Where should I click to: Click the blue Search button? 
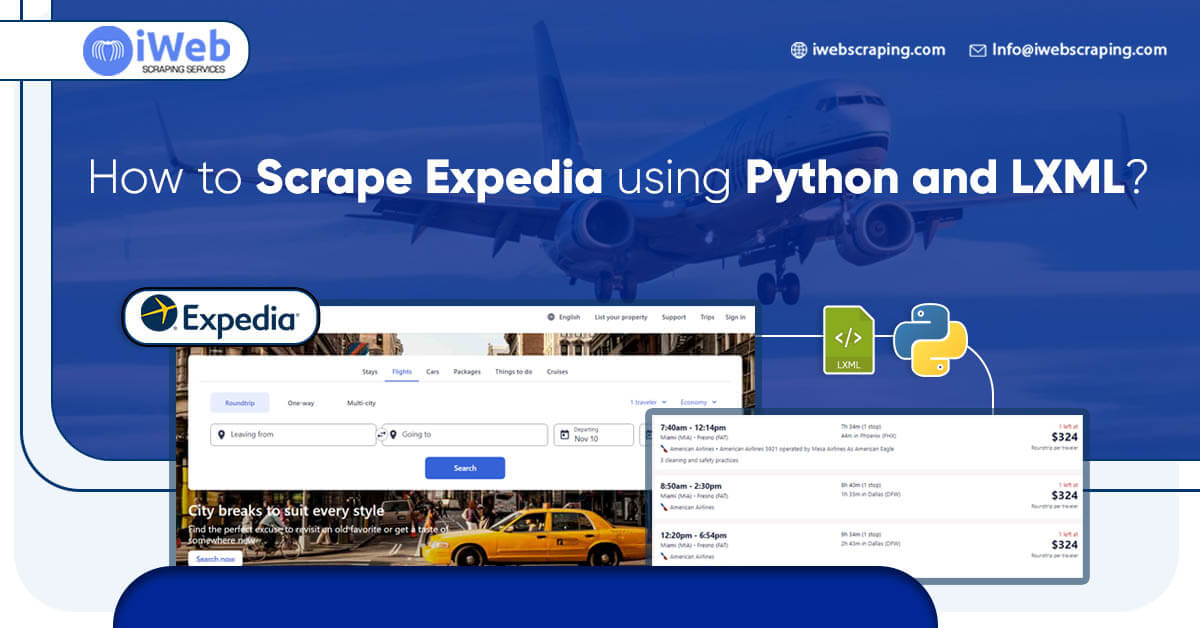pyautogui.click(x=465, y=468)
